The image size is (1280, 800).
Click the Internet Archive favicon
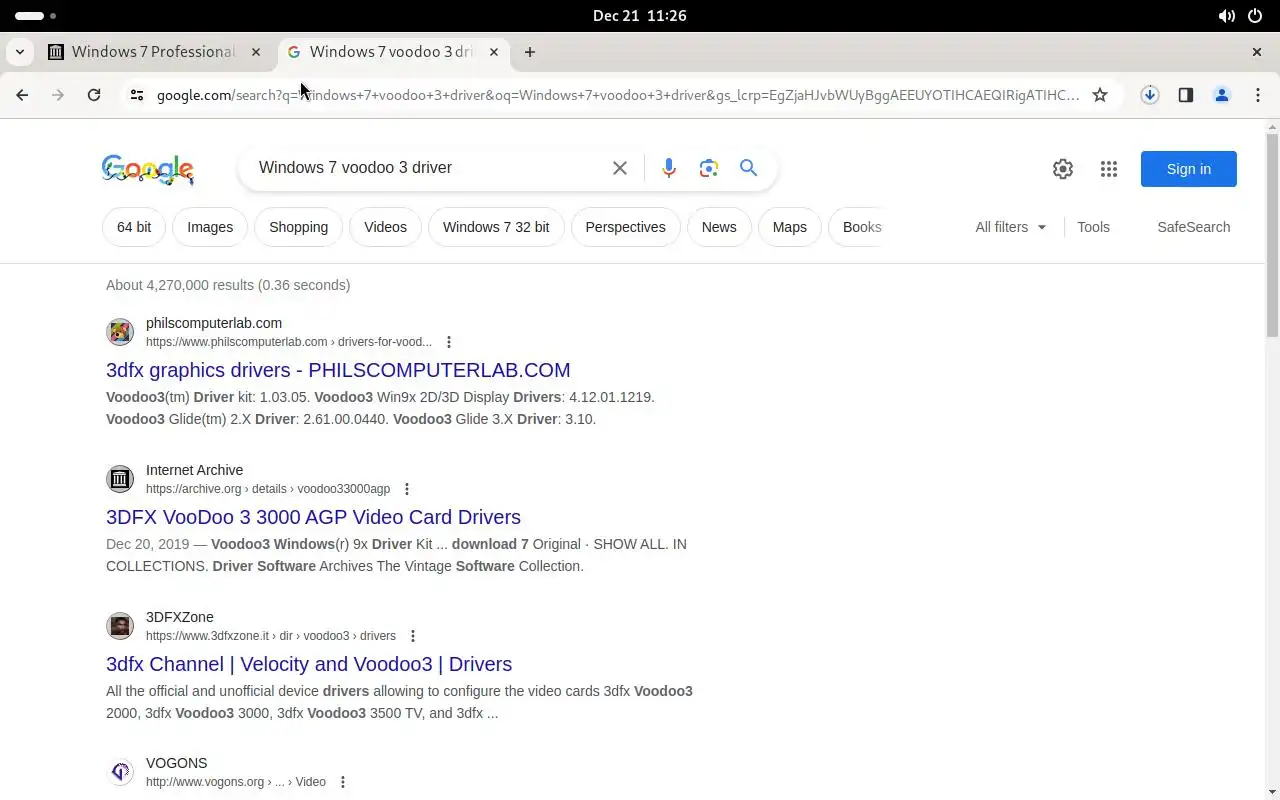pos(120,479)
